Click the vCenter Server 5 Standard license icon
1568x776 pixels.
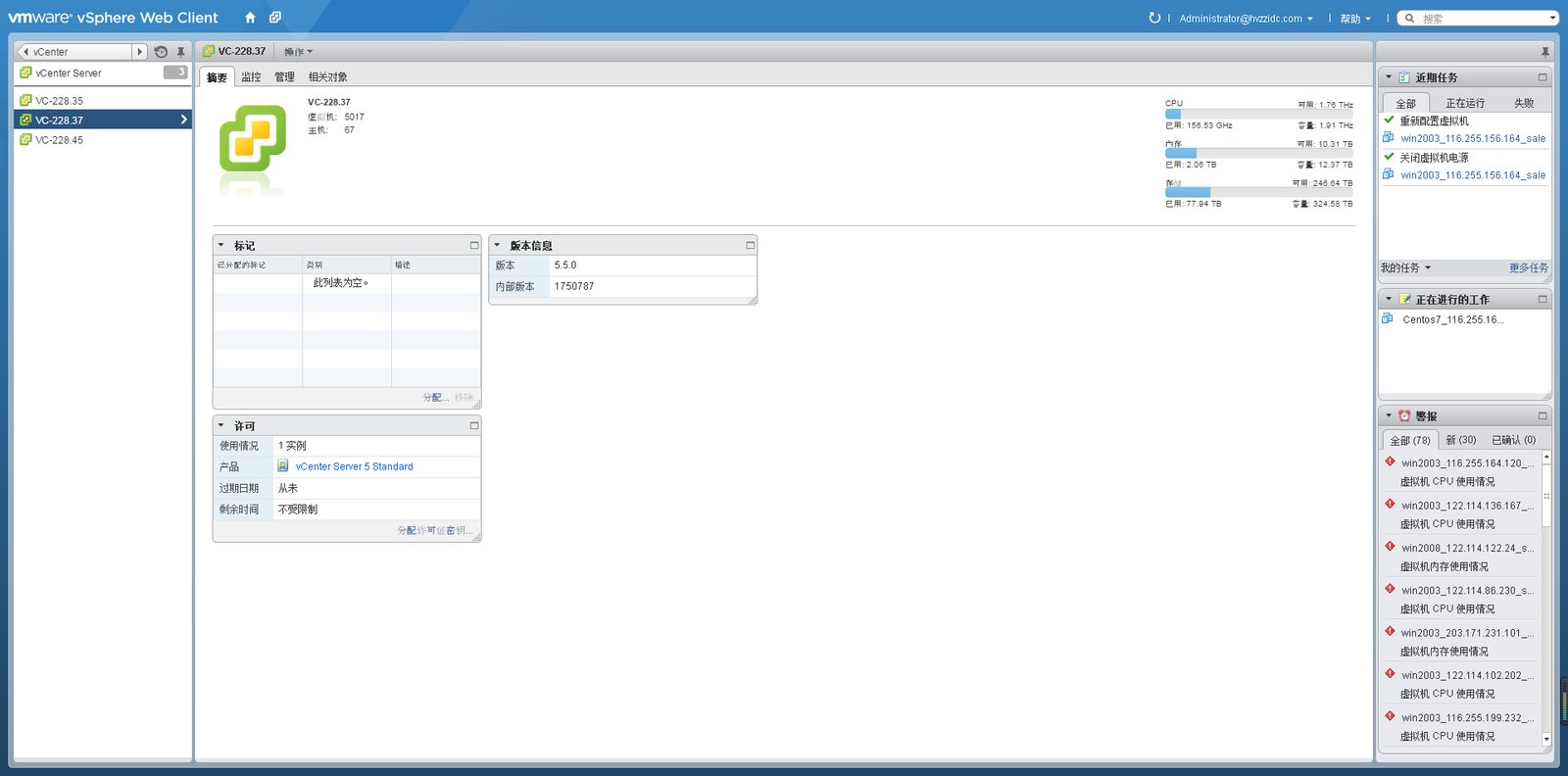[x=283, y=466]
